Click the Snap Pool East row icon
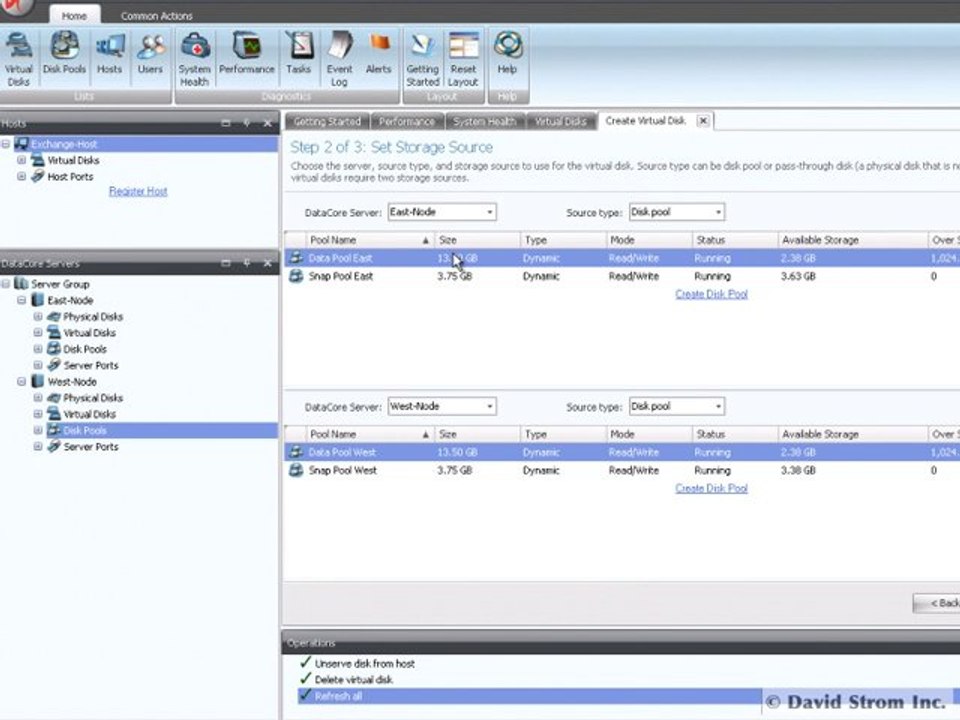 coord(296,276)
